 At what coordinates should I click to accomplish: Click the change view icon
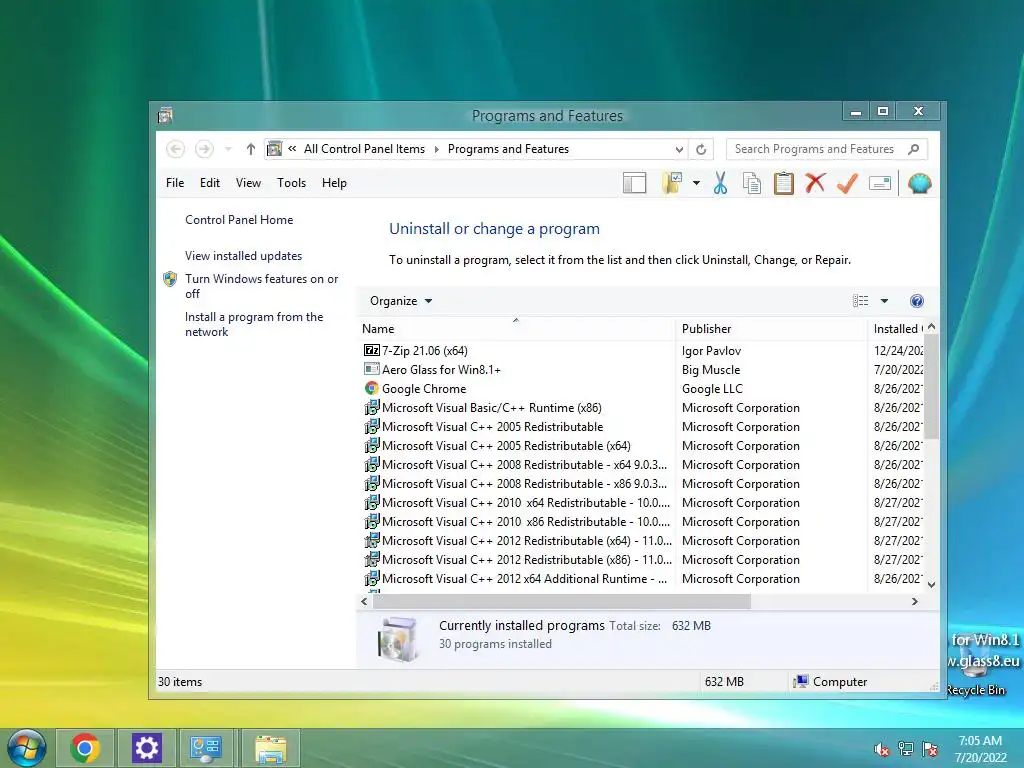[861, 301]
